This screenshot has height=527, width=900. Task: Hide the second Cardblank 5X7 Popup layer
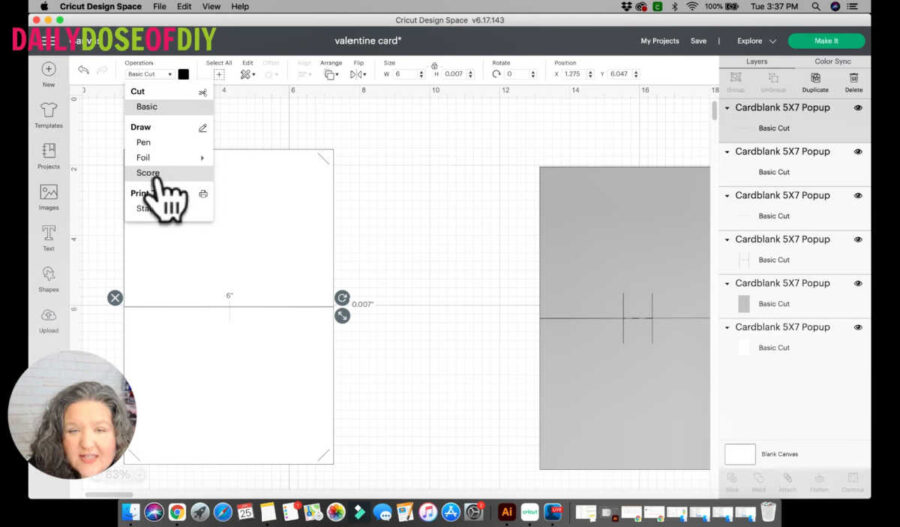coord(858,152)
